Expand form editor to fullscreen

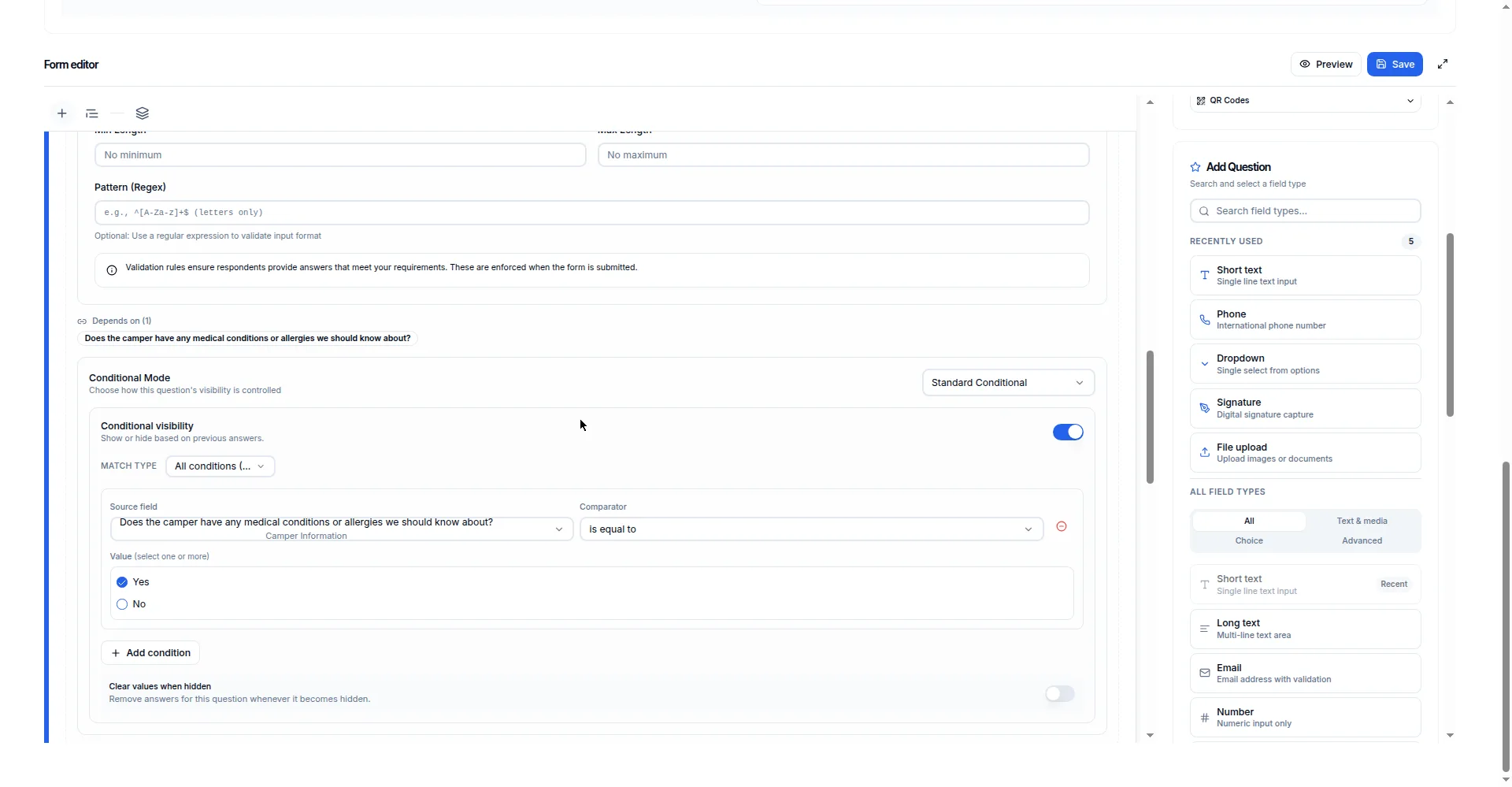click(x=1443, y=65)
